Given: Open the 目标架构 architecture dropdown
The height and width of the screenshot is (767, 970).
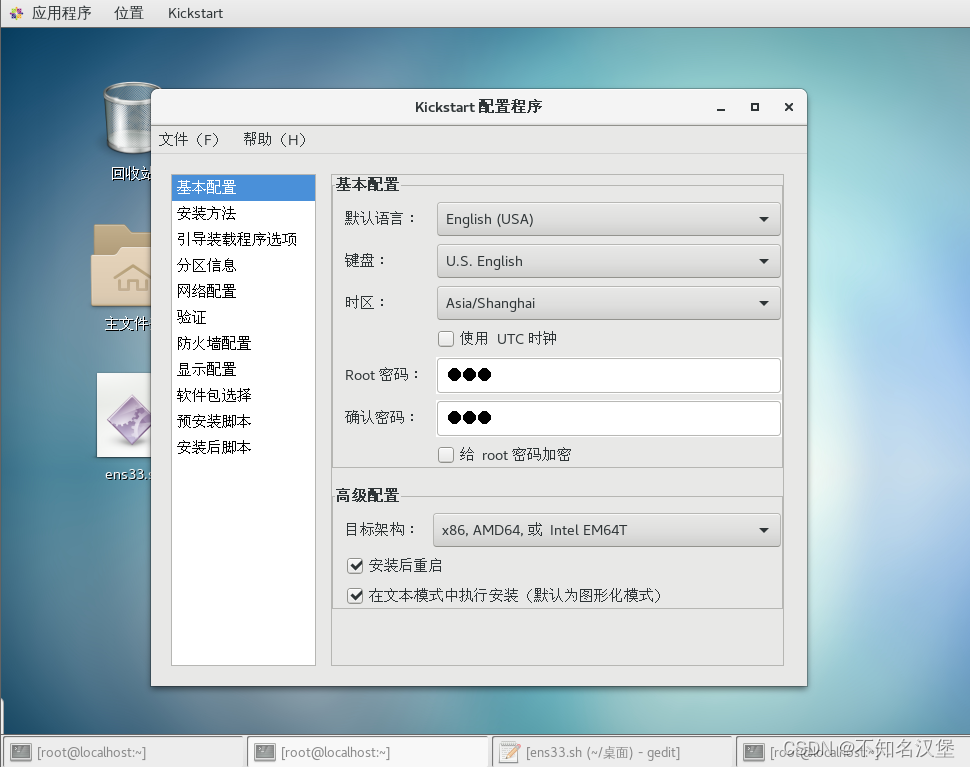Looking at the screenshot, I should tap(606, 530).
